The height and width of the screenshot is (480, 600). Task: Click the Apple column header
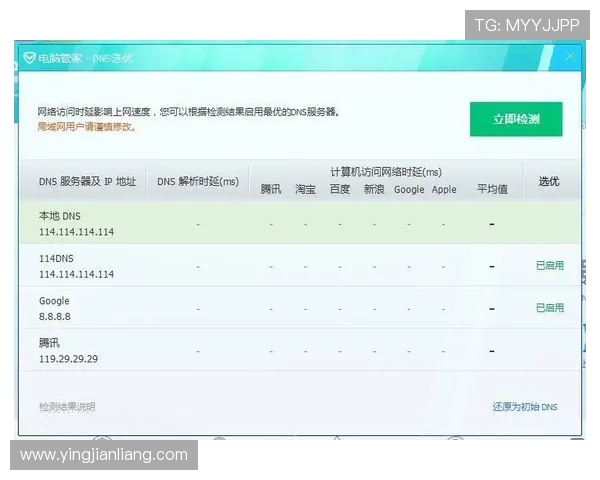444,190
